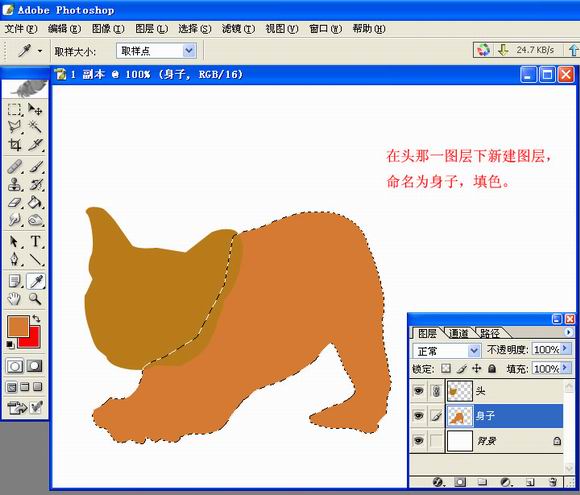Select the Hand tool
This screenshot has width=580, height=495.
click(x=14, y=299)
